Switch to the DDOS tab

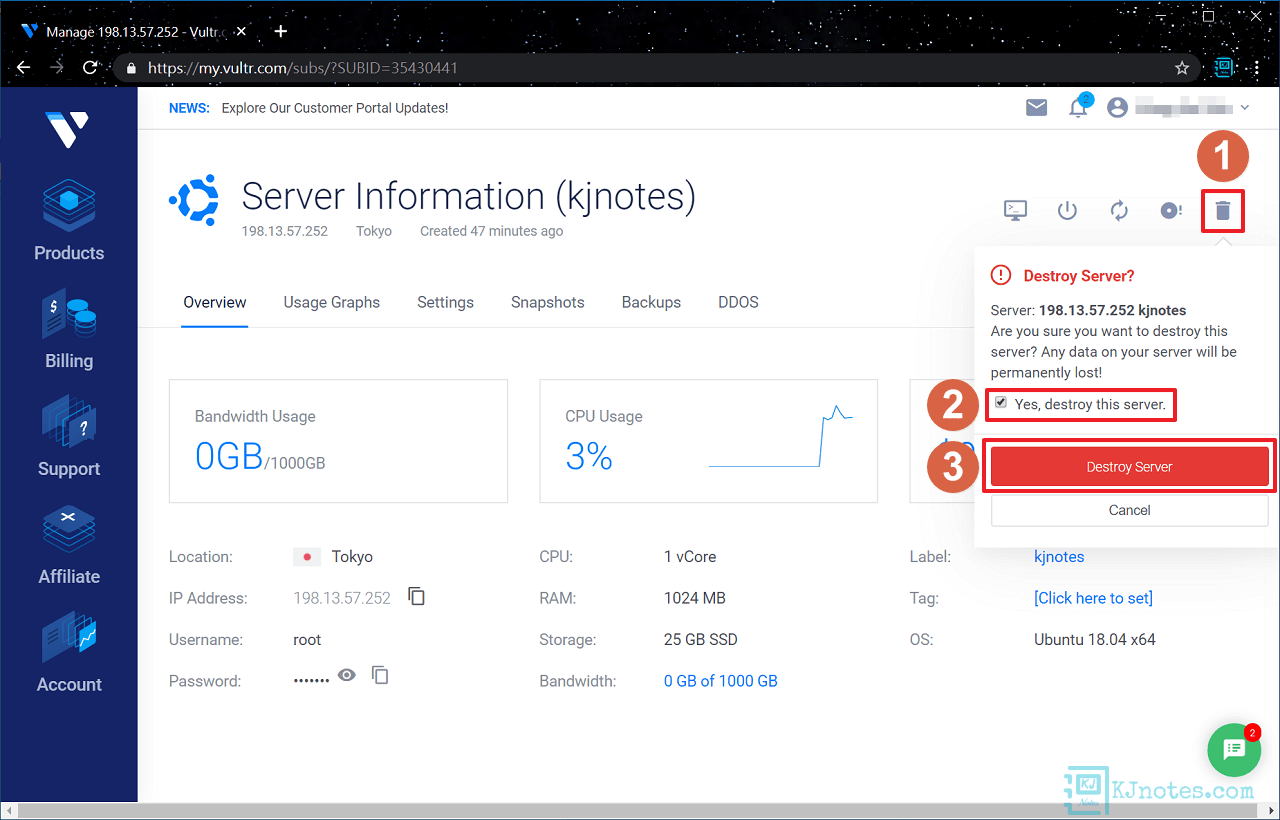pos(738,302)
